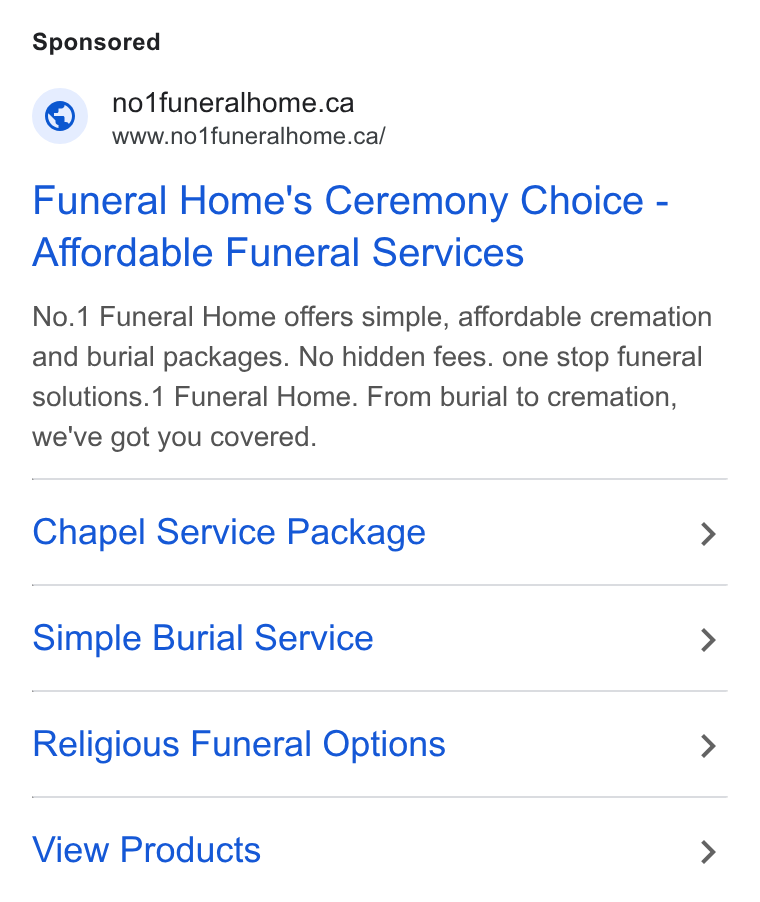Click the 'No hidden fees' description text

point(396,357)
